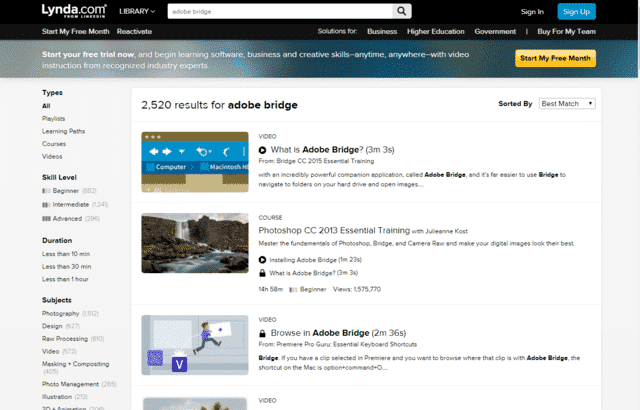The height and width of the screenshot is (410, 640).
Task: Filter by Video subject
Action: (x=51, y=352)
